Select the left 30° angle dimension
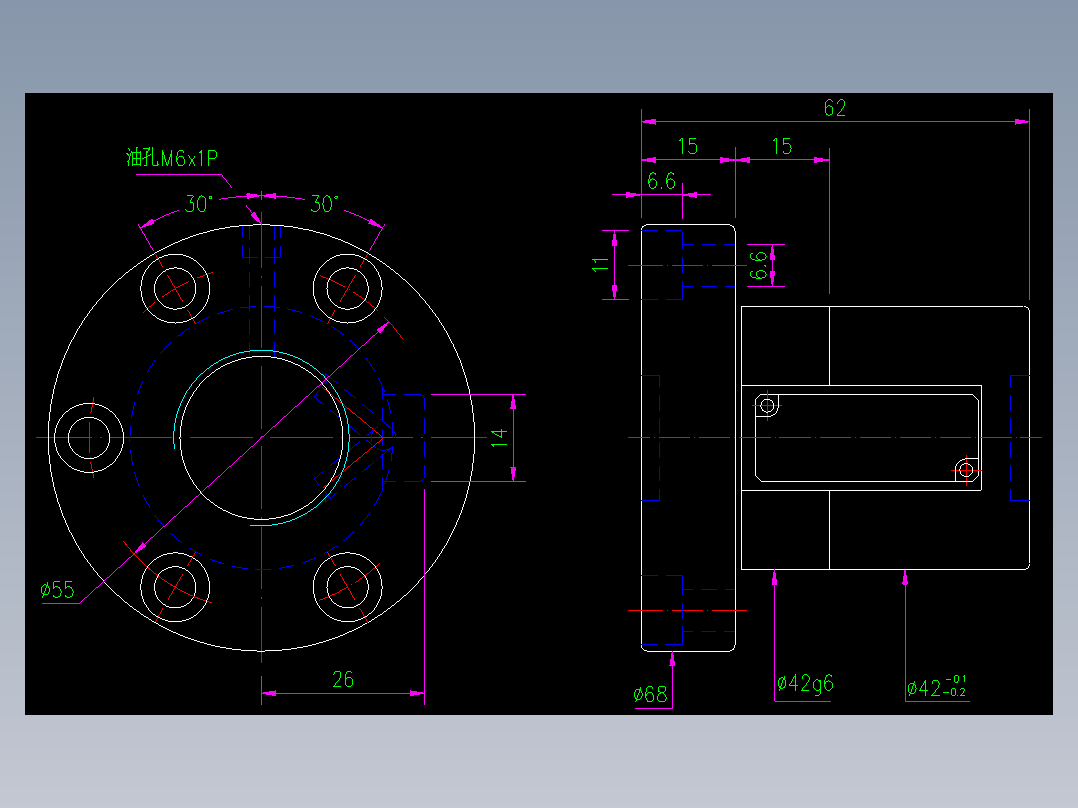 coord(199,204)
